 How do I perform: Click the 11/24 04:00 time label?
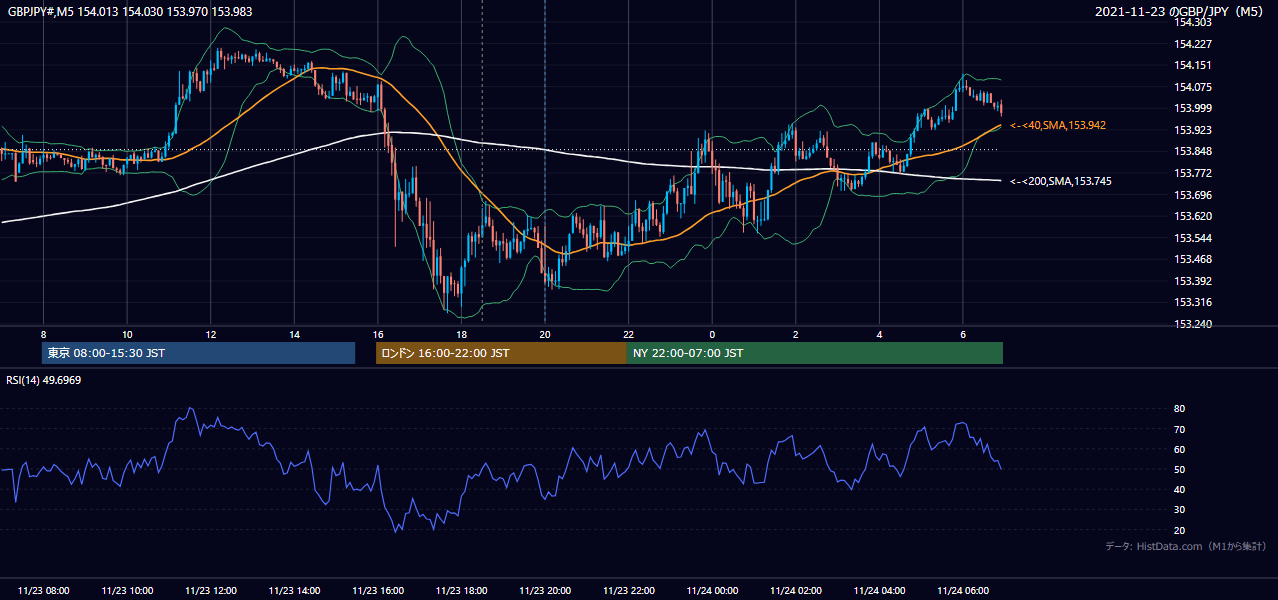pyautogui.click(x=878, y=591)
